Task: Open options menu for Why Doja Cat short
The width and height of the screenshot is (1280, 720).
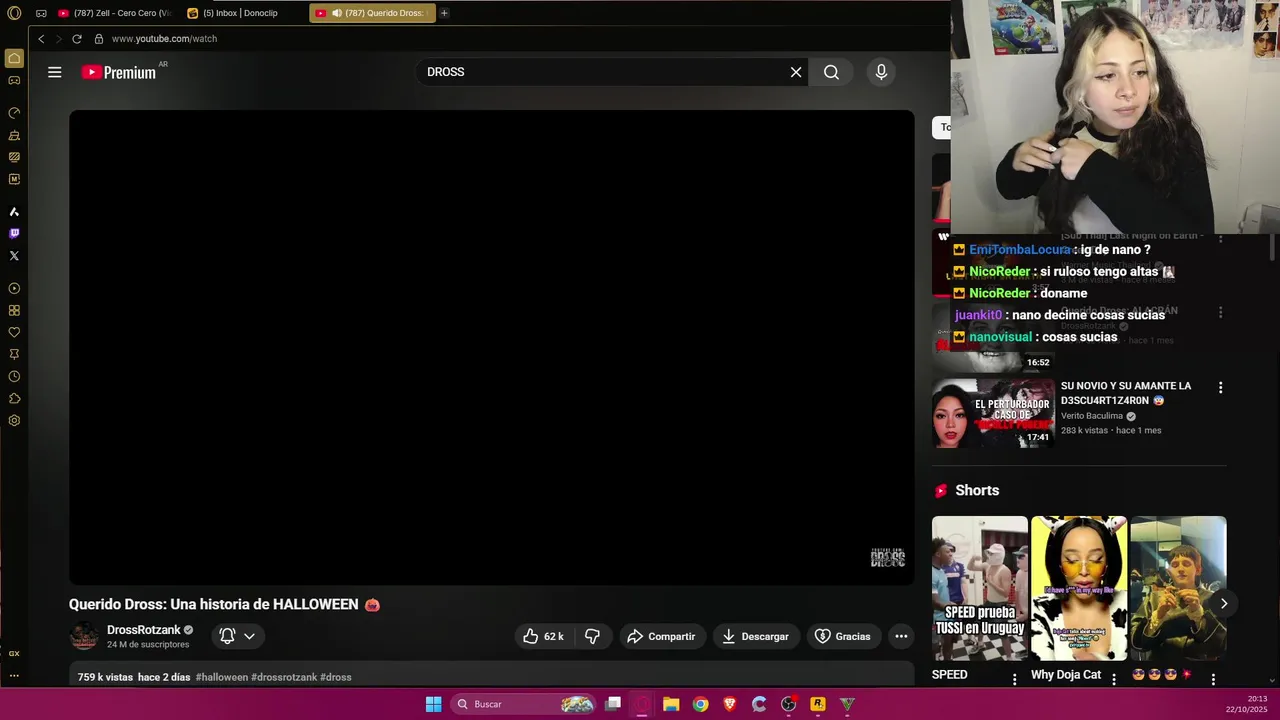Action: pos(1114,679)
